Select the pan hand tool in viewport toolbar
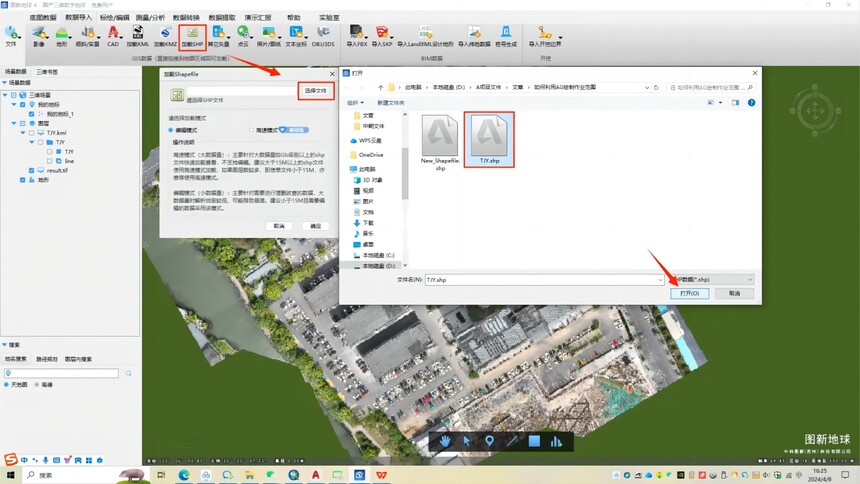Image resolution: width=860 pixels, height=484 pixels. 445,441
